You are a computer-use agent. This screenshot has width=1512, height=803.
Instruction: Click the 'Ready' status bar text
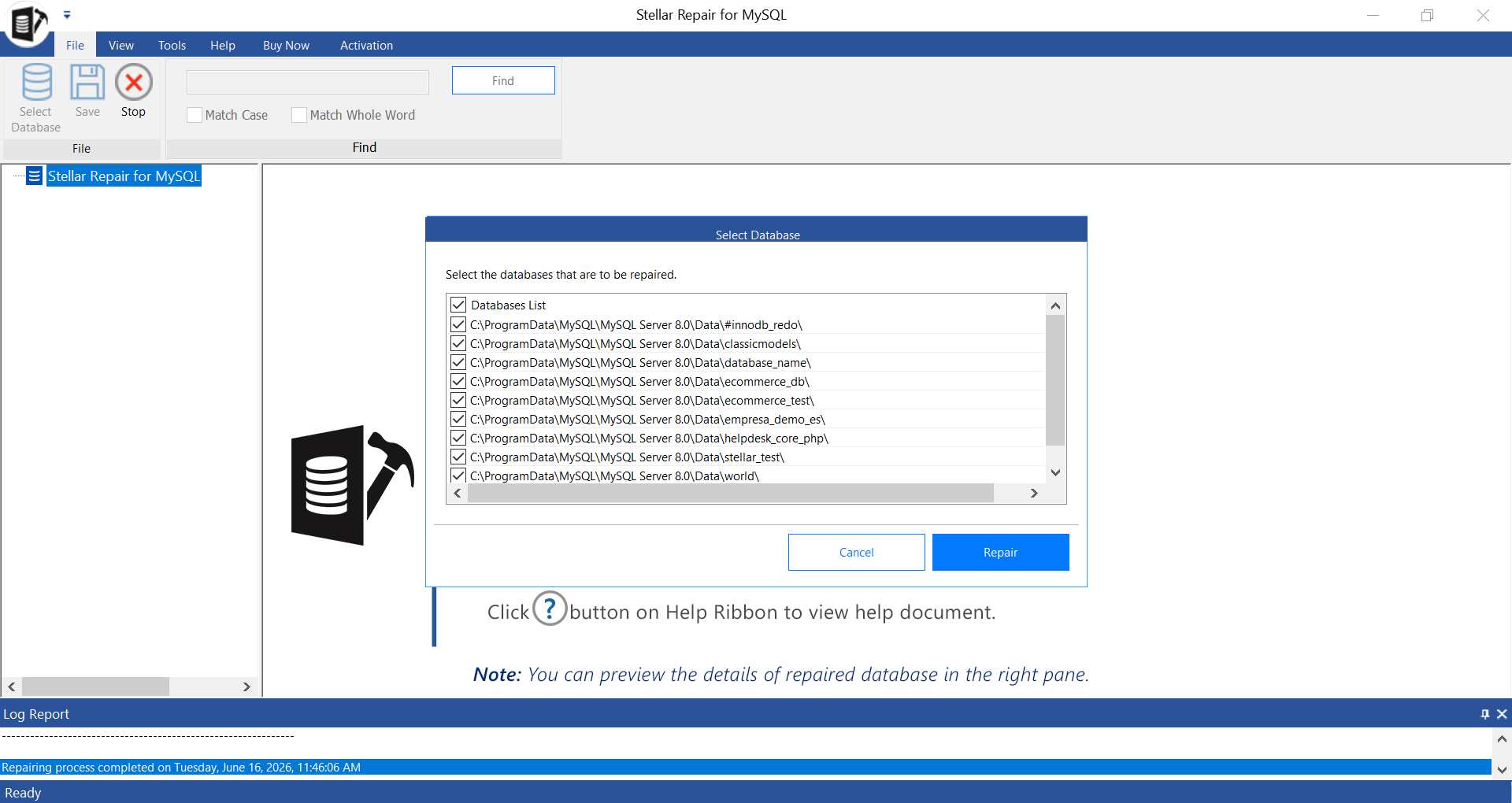click(23, 793)
